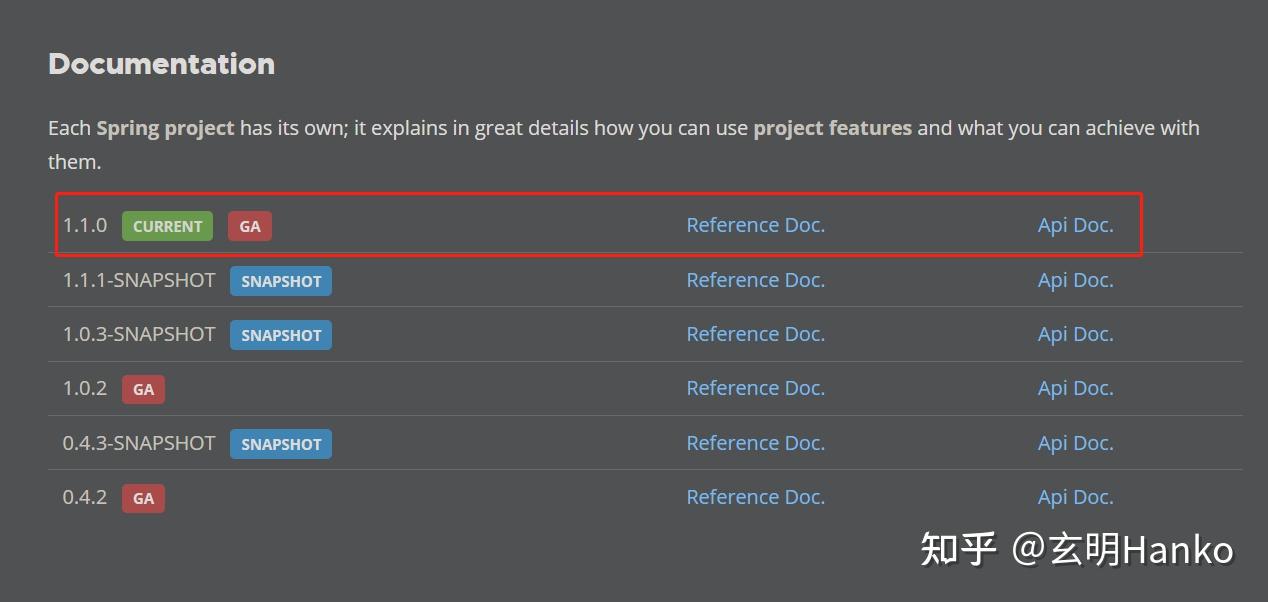This screenshot has height=602, width=1268.
Task: Click the GA badge beside version 1.0.2
Action: (x=143, y=389)
